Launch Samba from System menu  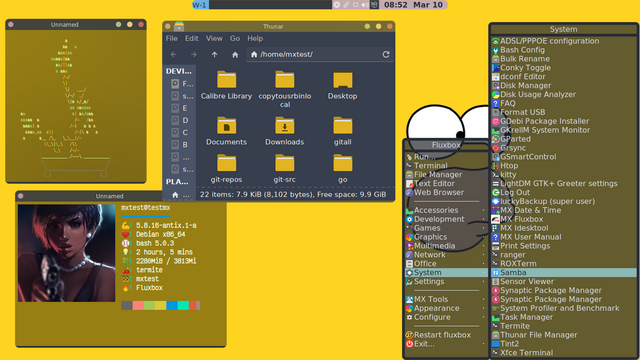[564, 273]
